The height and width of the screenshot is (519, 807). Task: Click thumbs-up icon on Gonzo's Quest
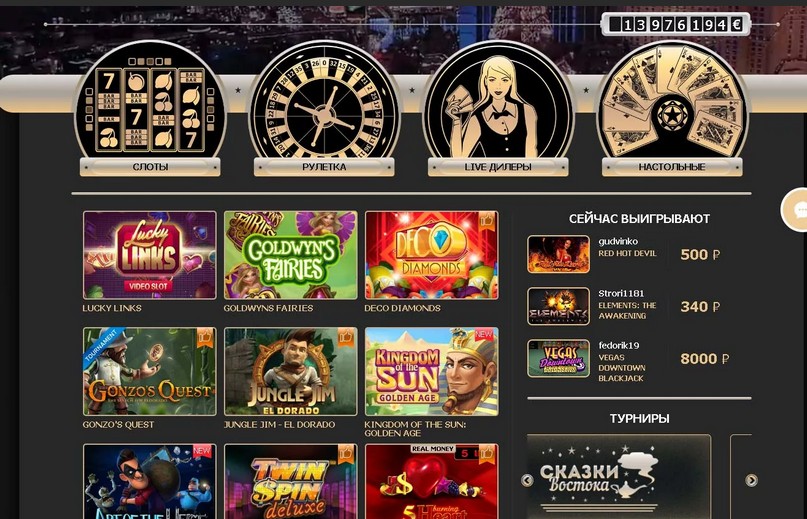click(x=205, y=338)
